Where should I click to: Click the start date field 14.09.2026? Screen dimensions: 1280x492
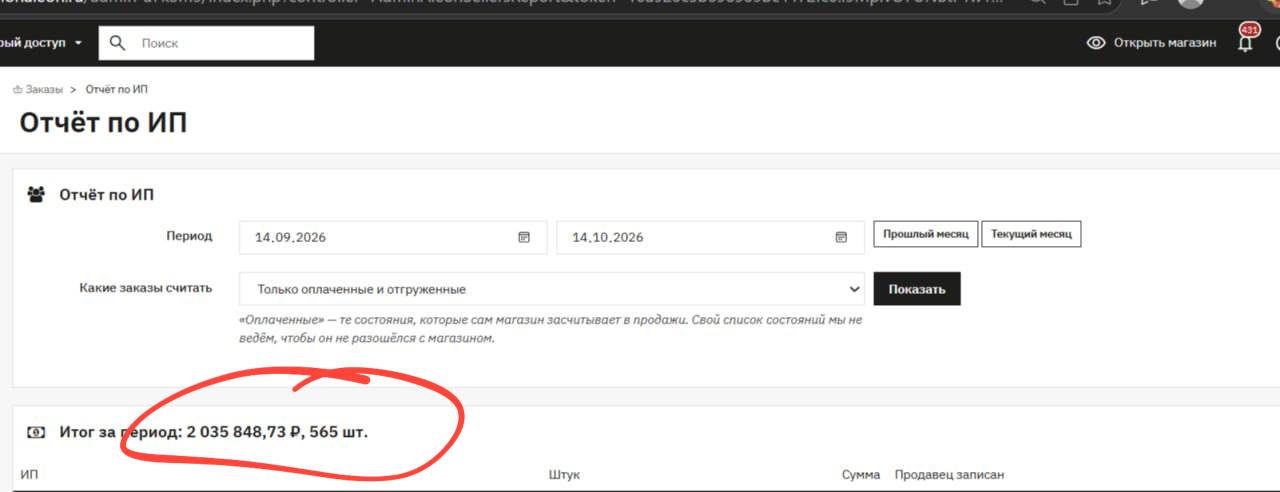tap(393, 237)
